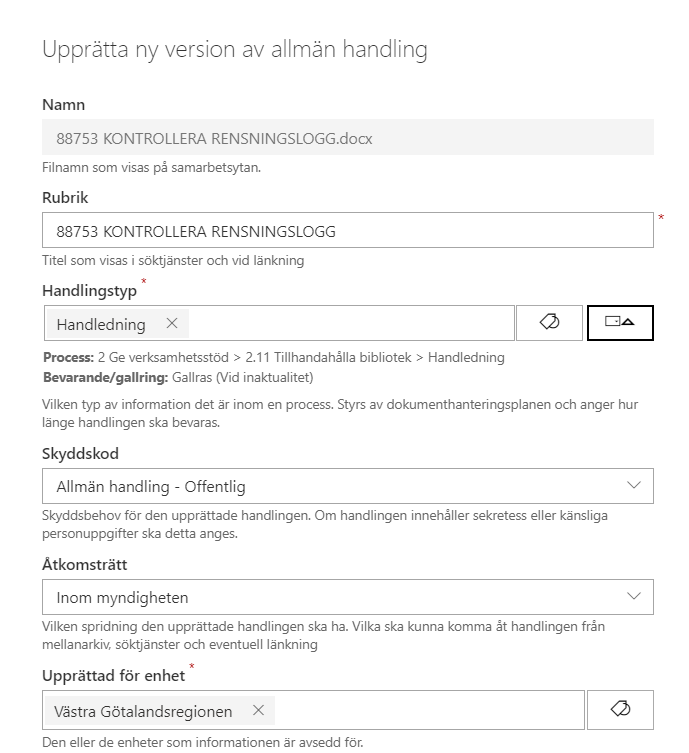689x753 pixels.
Task: Click into the Rubrik text field
Action: [x=348, y=231]
